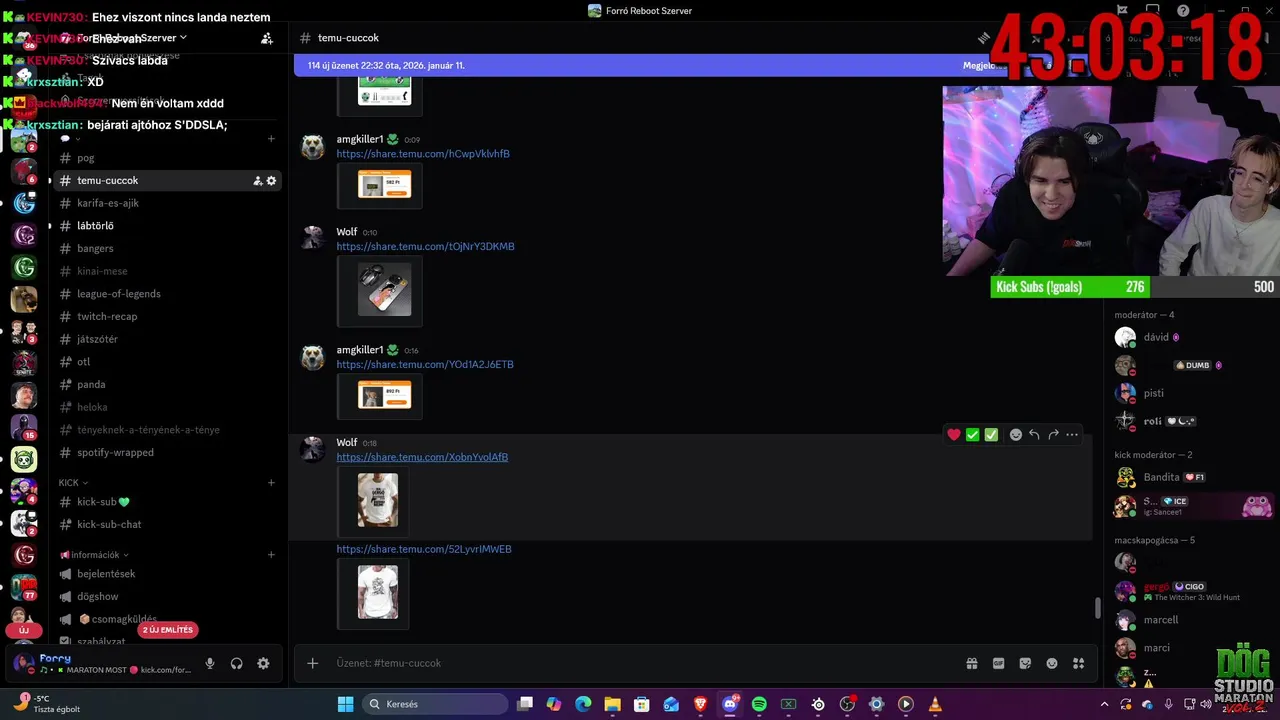
Task: Click the 2 új említés button
Action: click(168, 630)
